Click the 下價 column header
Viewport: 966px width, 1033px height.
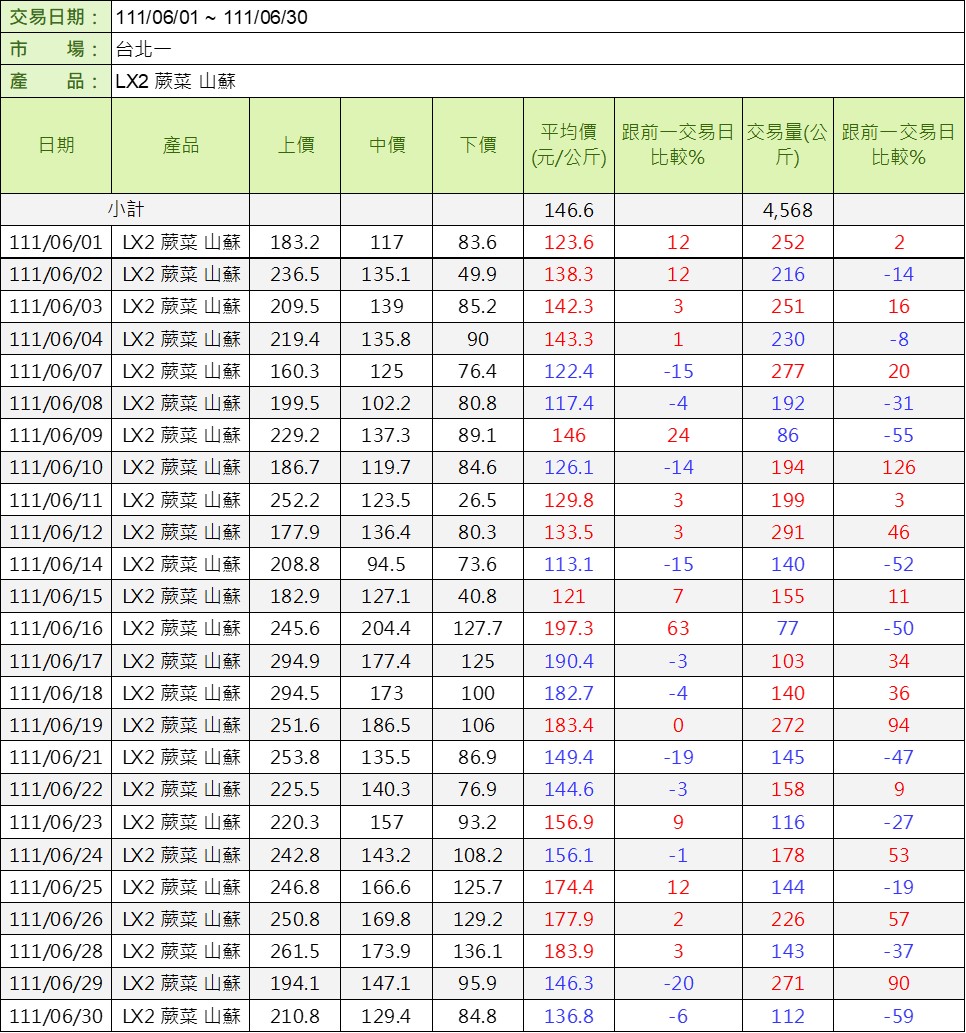[478, 145]
